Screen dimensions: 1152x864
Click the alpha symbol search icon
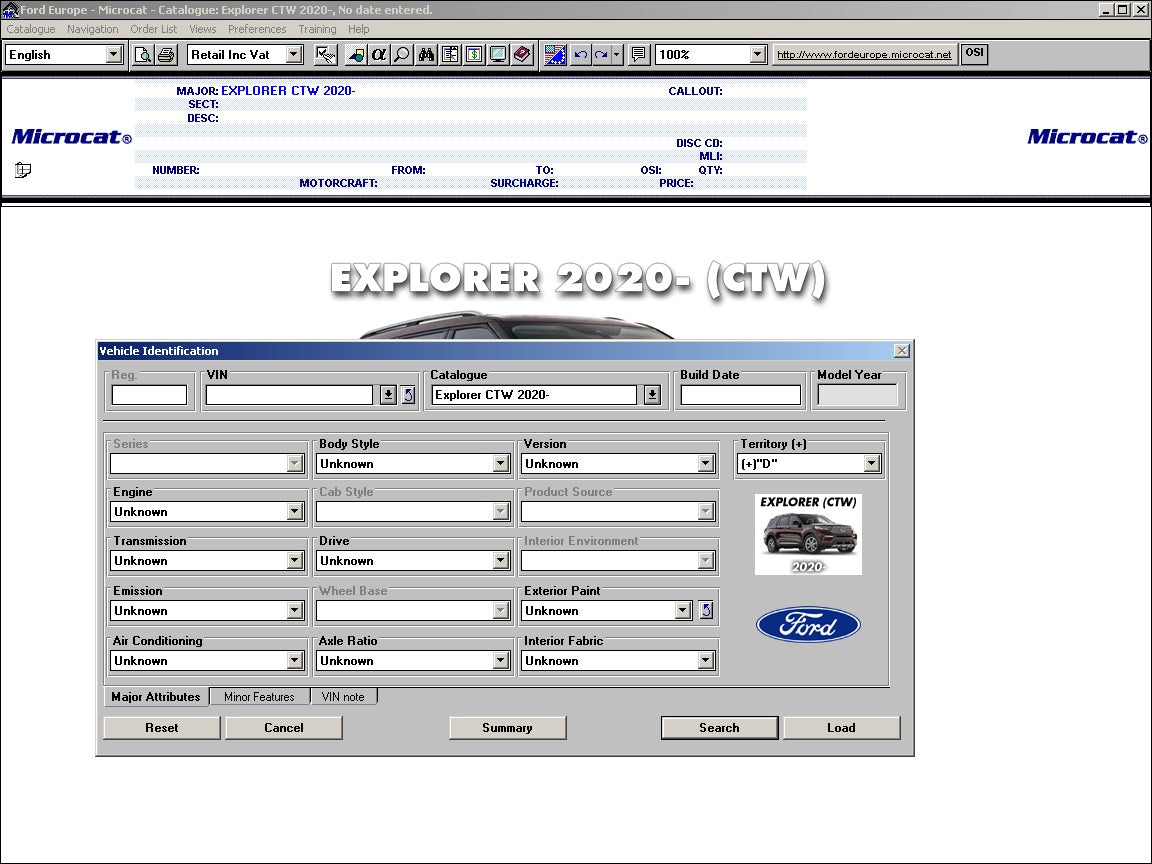tap(379, 55)
